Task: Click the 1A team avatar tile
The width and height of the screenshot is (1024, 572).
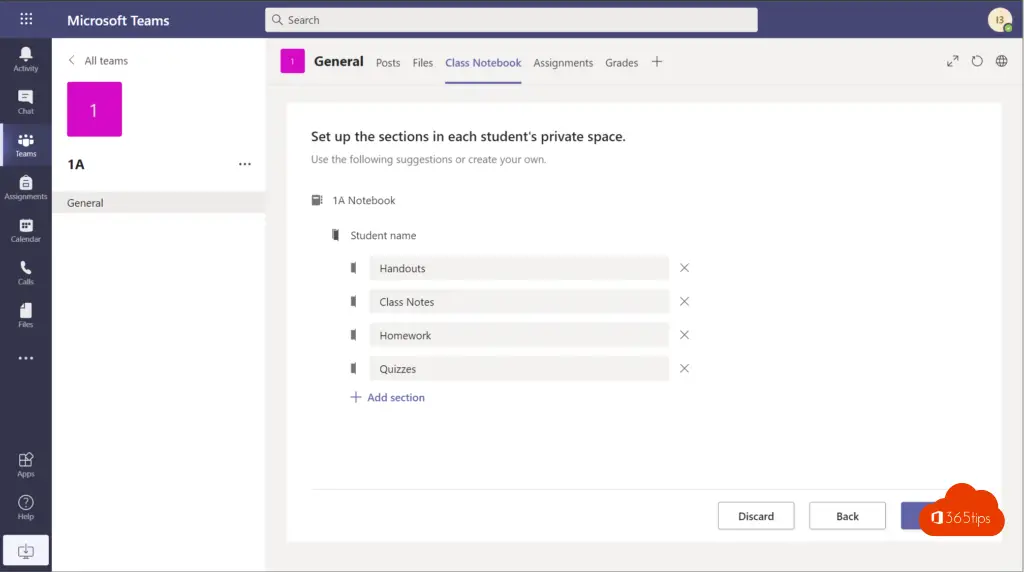Action: 94,109
